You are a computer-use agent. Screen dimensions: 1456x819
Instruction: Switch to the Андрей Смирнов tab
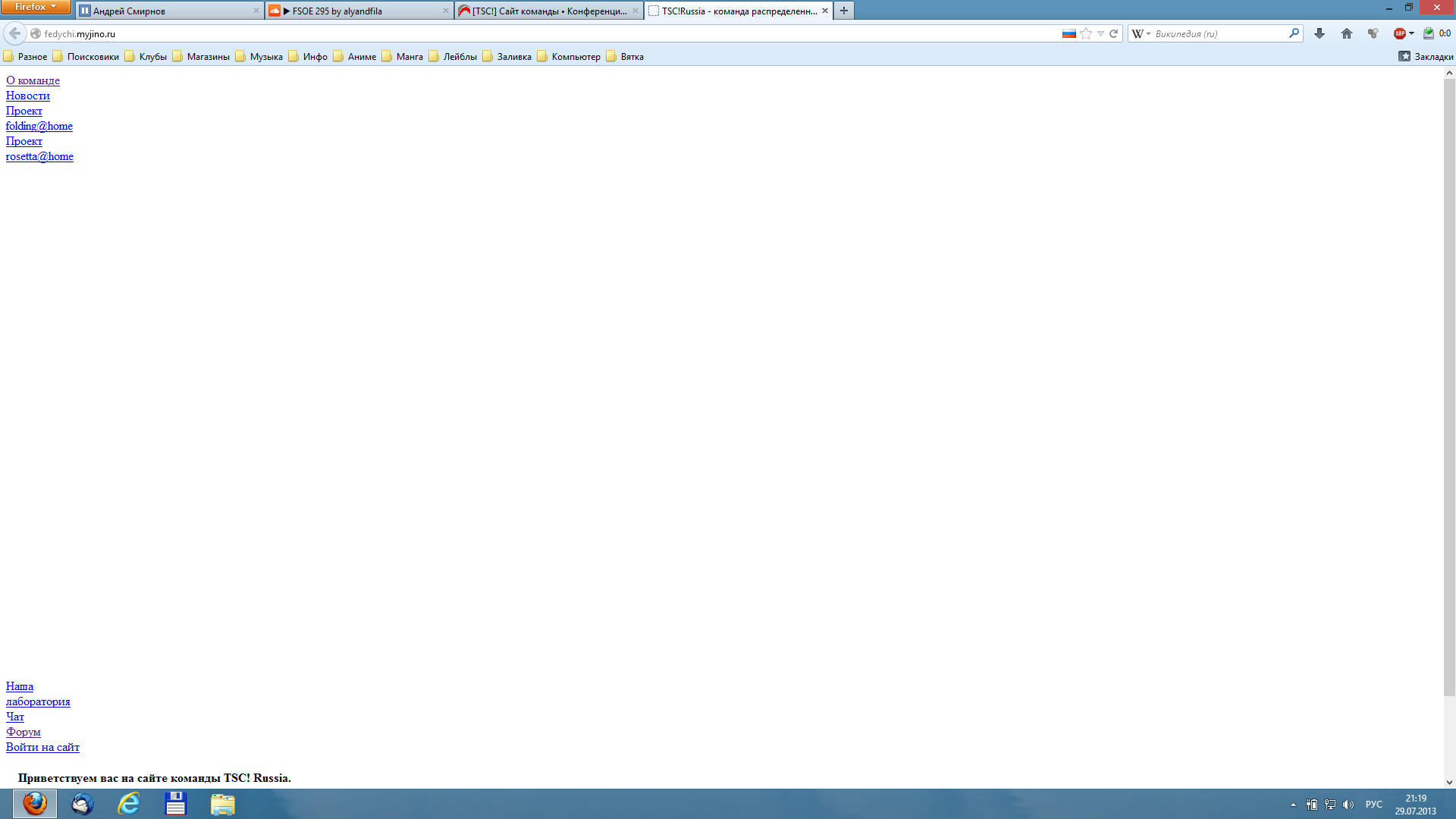(x=129, y=11)
